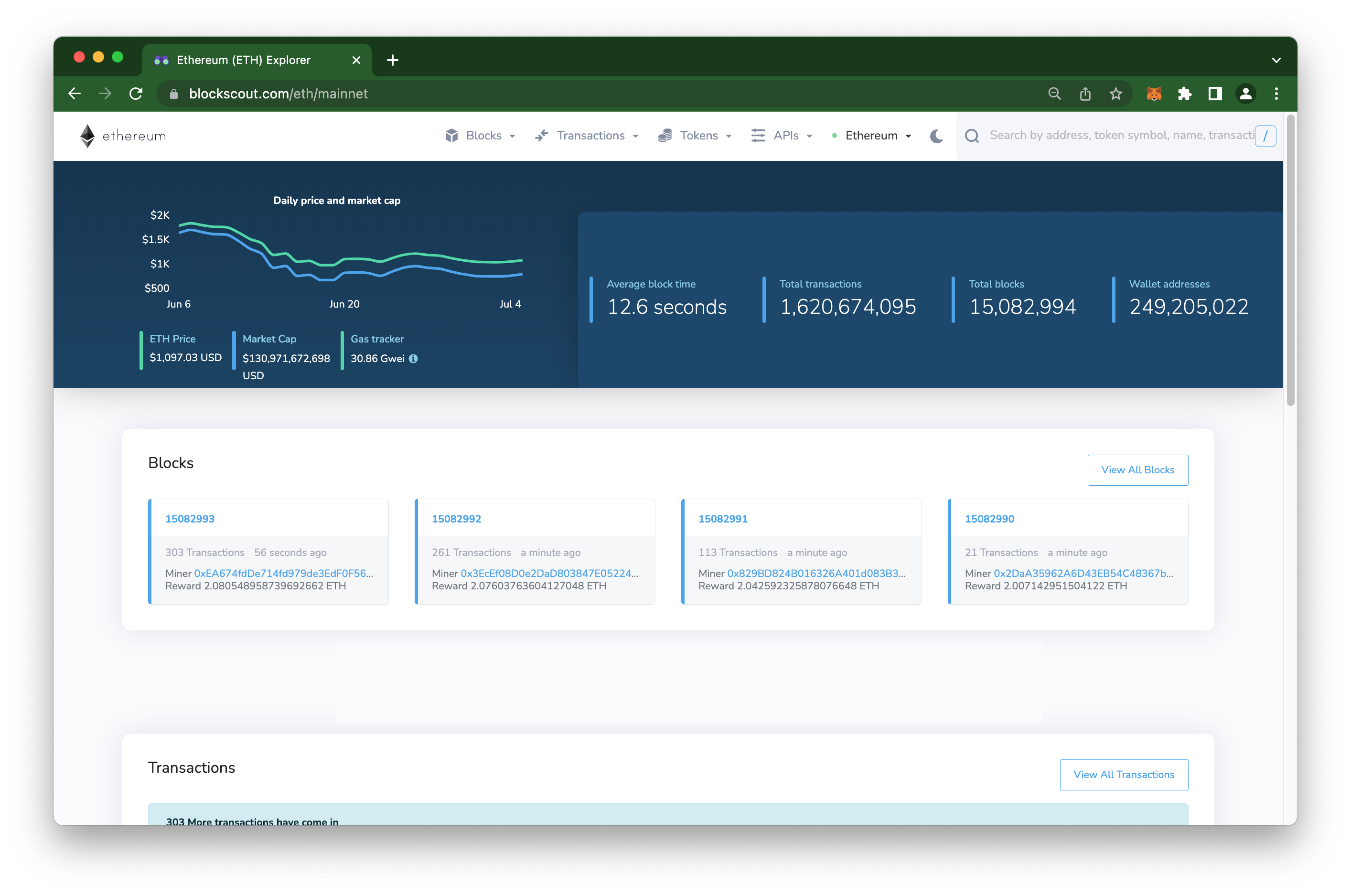Click the page vertical scrollbar
The height and width of the screenshot is (896, 1351).
tap(1290, 261)
